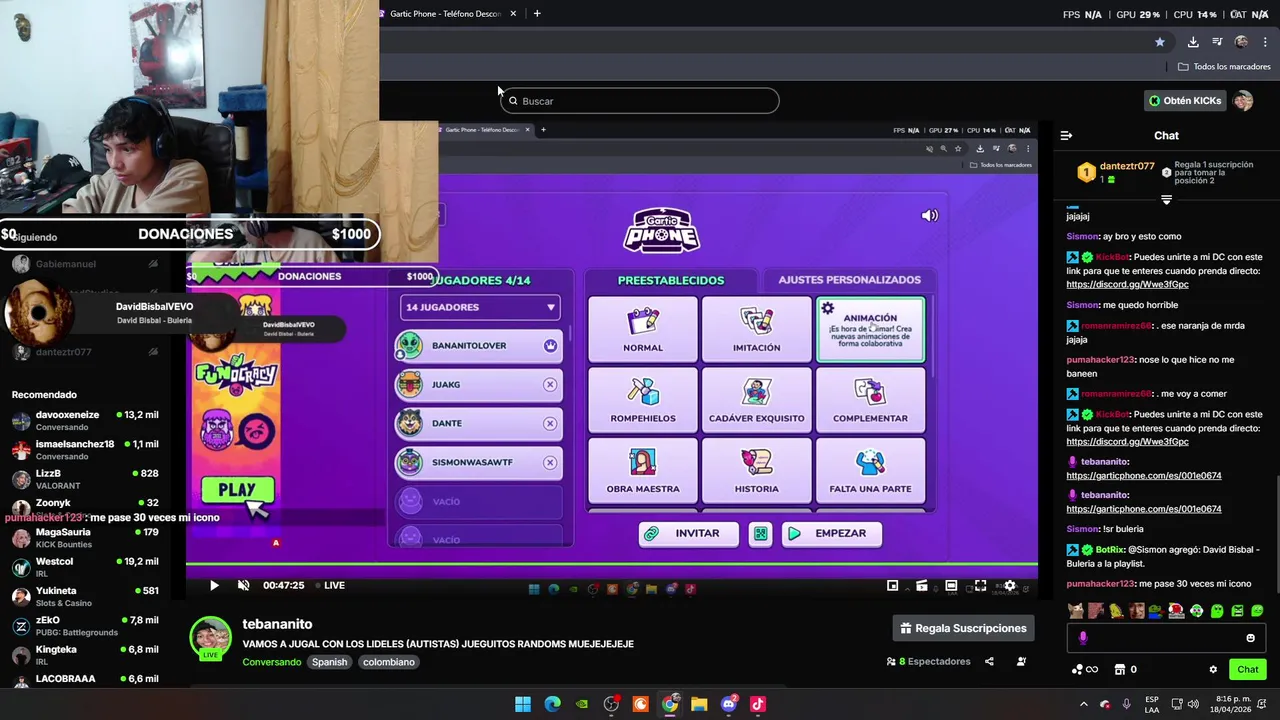Select the Spanish language tag
Screen dimensions: 1280x720
(x=329, y=662)
